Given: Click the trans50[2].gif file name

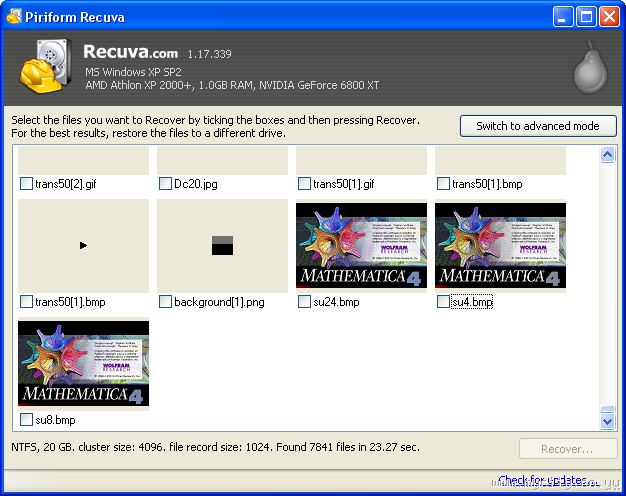Looking at the screenshot, I should click(x=66, y=184).
